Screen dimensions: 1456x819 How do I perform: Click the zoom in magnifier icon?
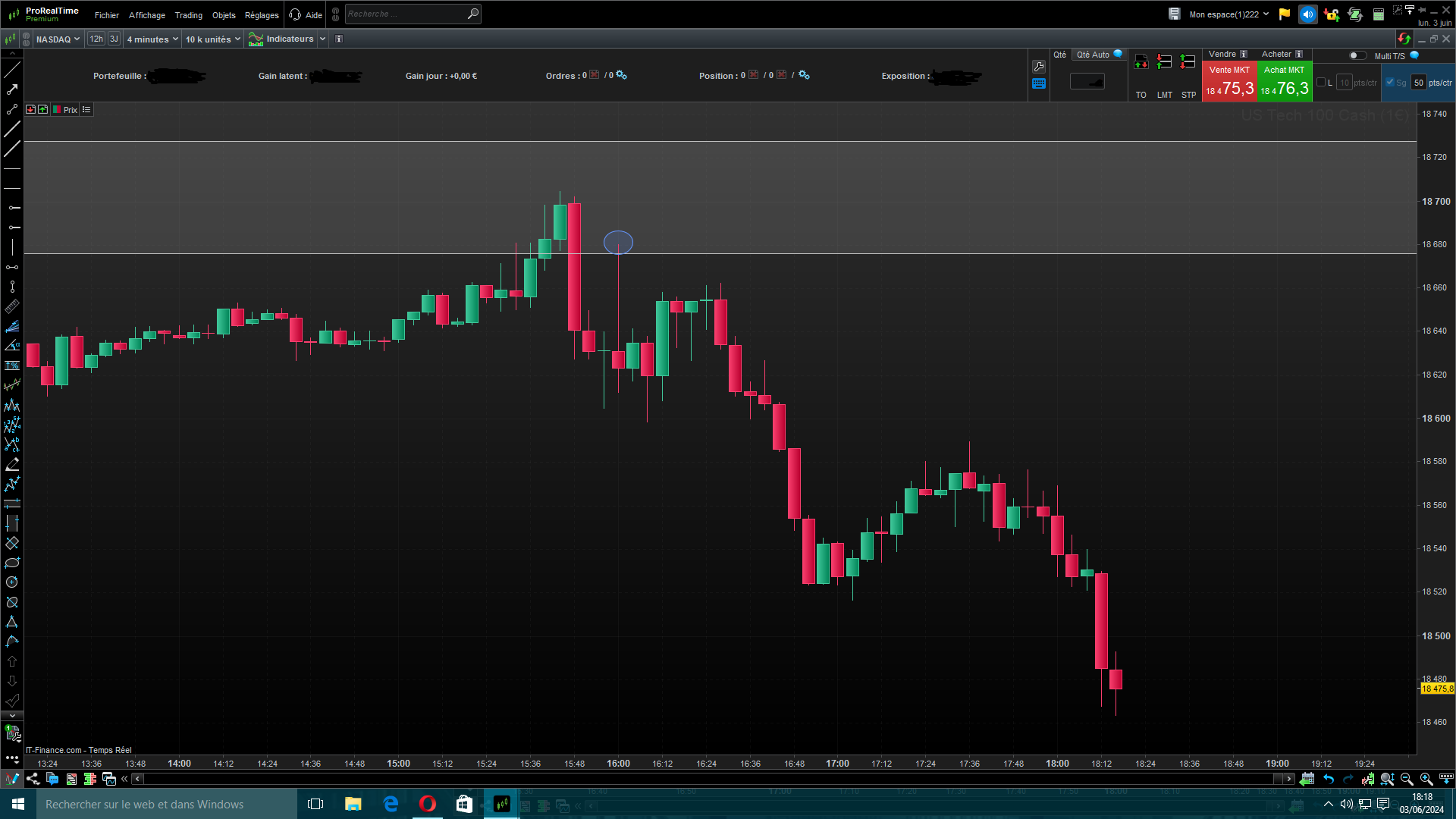(x=1426, y=779)
